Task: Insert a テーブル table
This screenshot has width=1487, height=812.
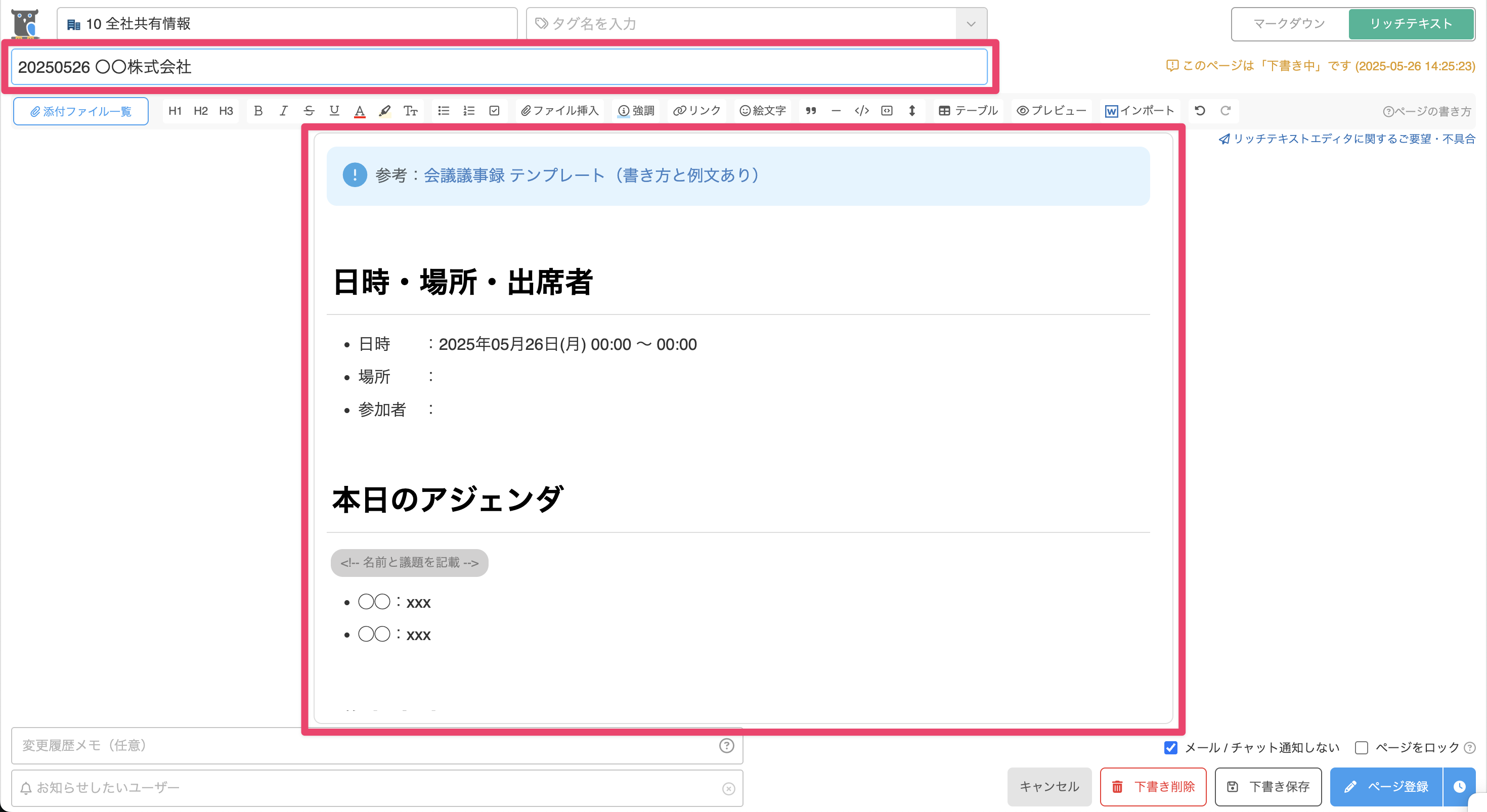Action: tap(968, 111)
